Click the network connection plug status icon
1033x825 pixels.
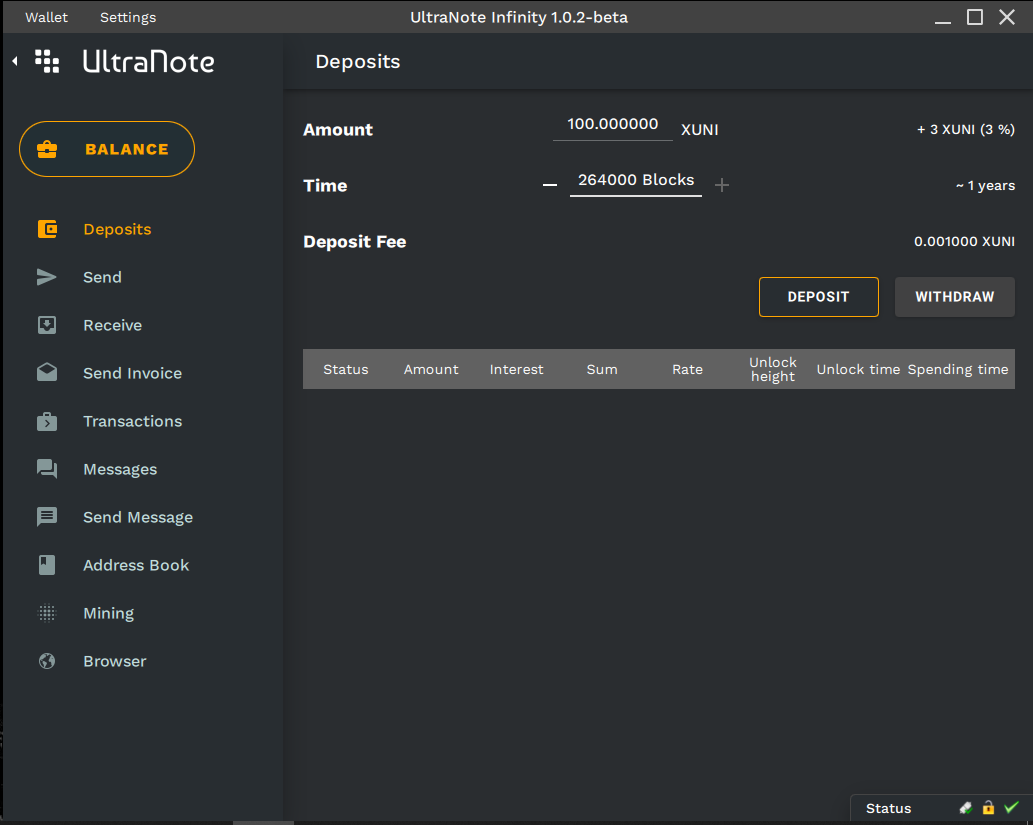[x=966, y=808]
